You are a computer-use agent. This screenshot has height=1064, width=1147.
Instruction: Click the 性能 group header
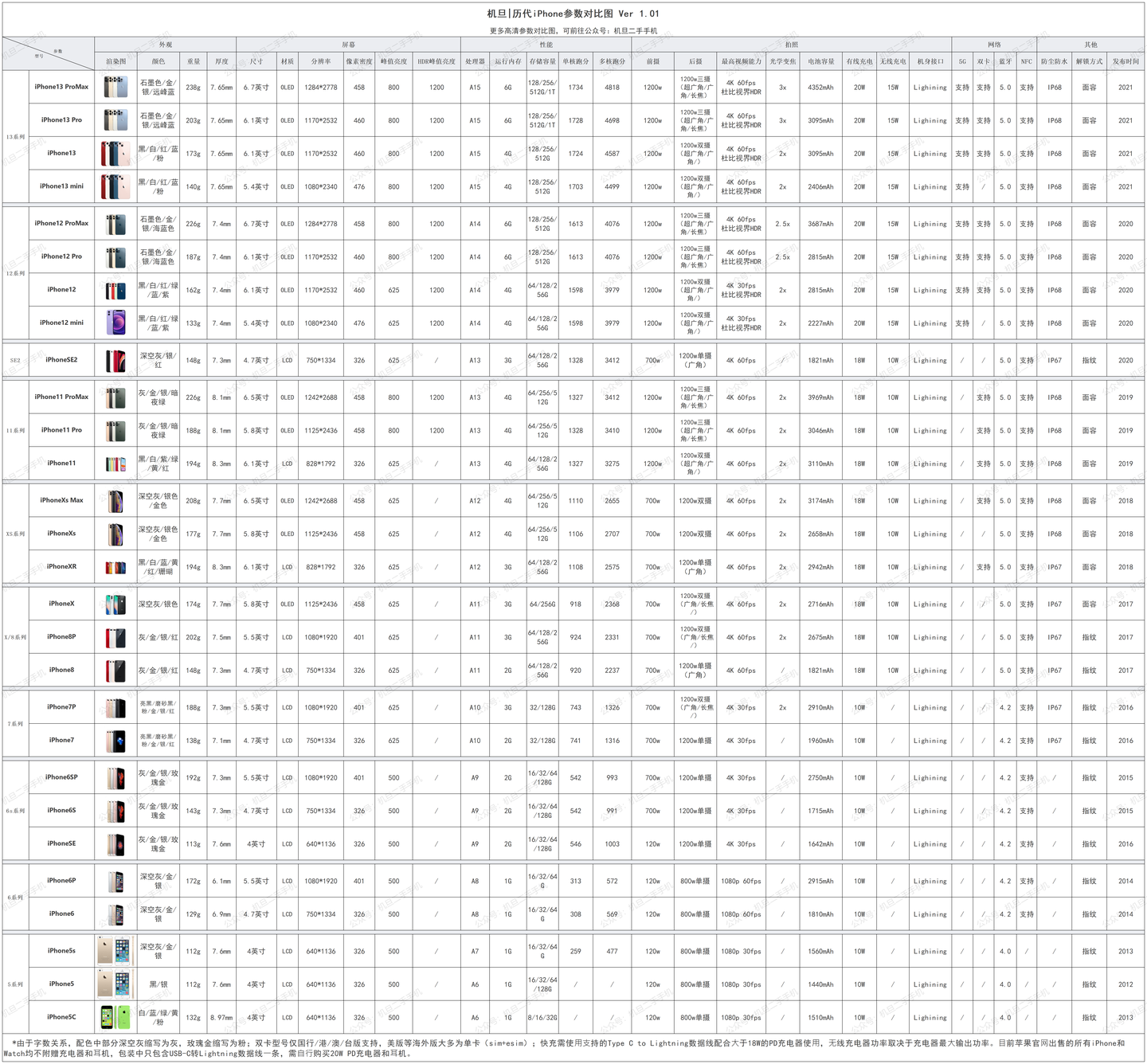(546, 45)
